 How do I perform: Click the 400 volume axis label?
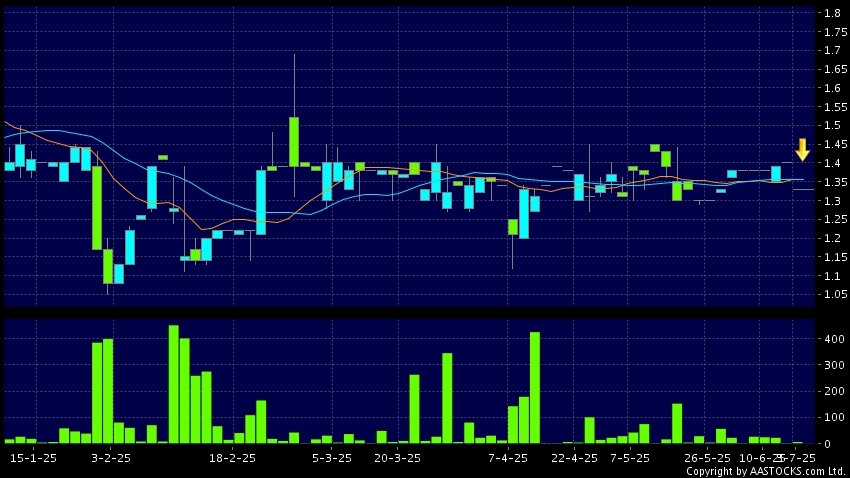click(834, 339)
